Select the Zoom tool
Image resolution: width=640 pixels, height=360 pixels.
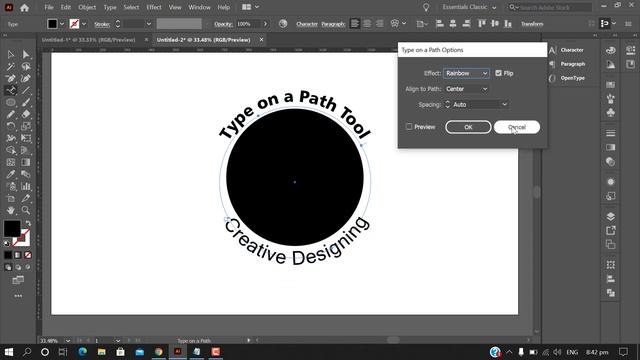point(26,210)
